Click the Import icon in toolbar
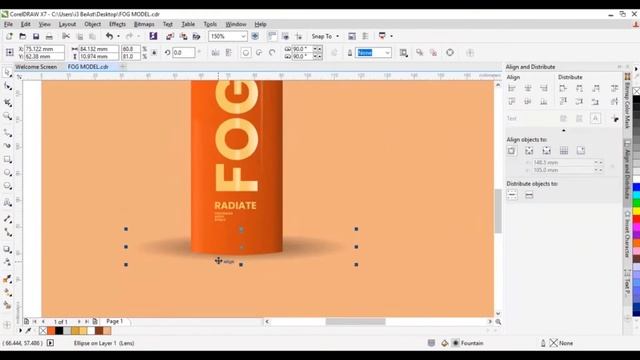The height and width of the screenshot is (360, 640). [x=170, y=36]
